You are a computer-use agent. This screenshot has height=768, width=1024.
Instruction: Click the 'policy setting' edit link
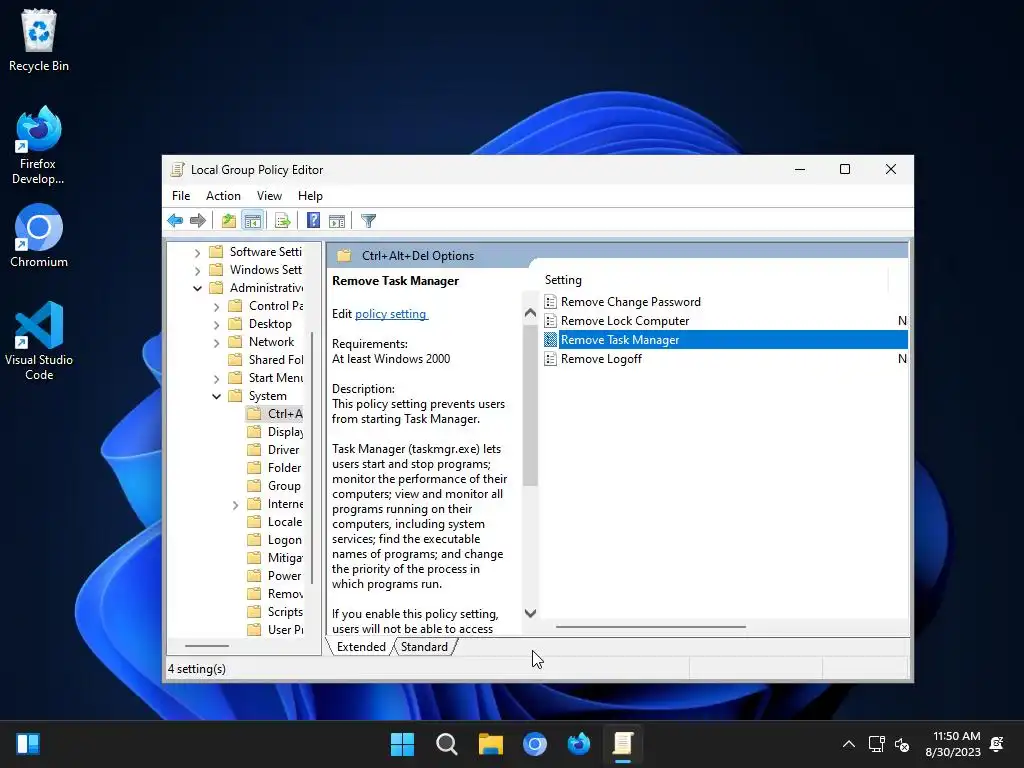pyautogui.click(x=391, y=313)
